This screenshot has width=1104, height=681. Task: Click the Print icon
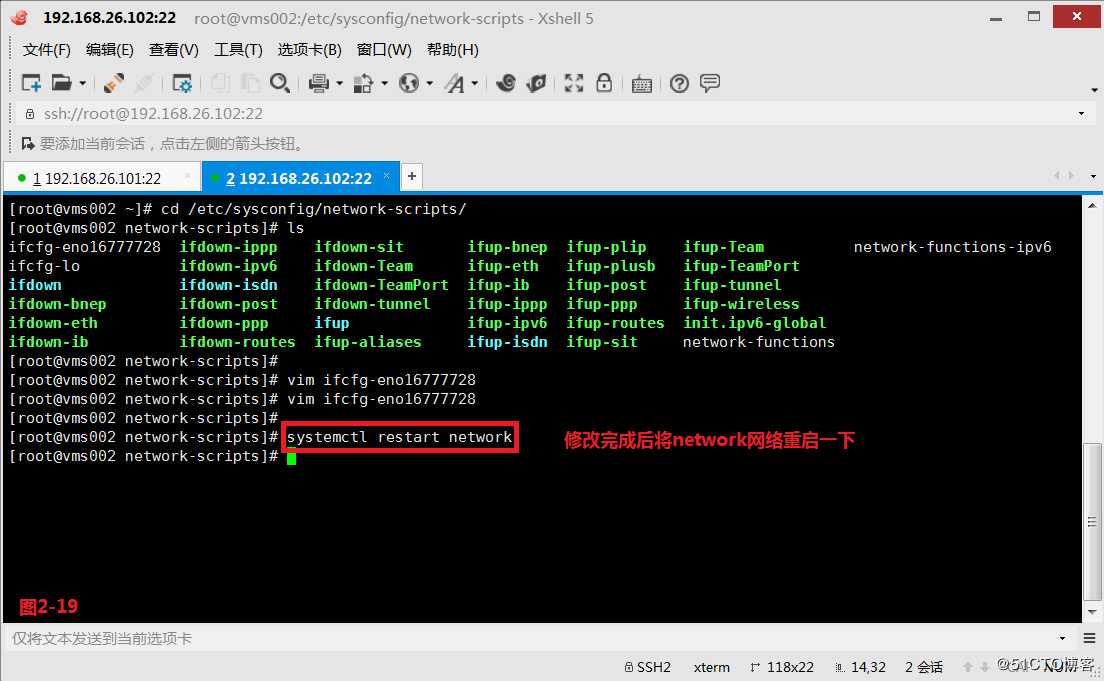pyautogui.click(x=318, y=83)
